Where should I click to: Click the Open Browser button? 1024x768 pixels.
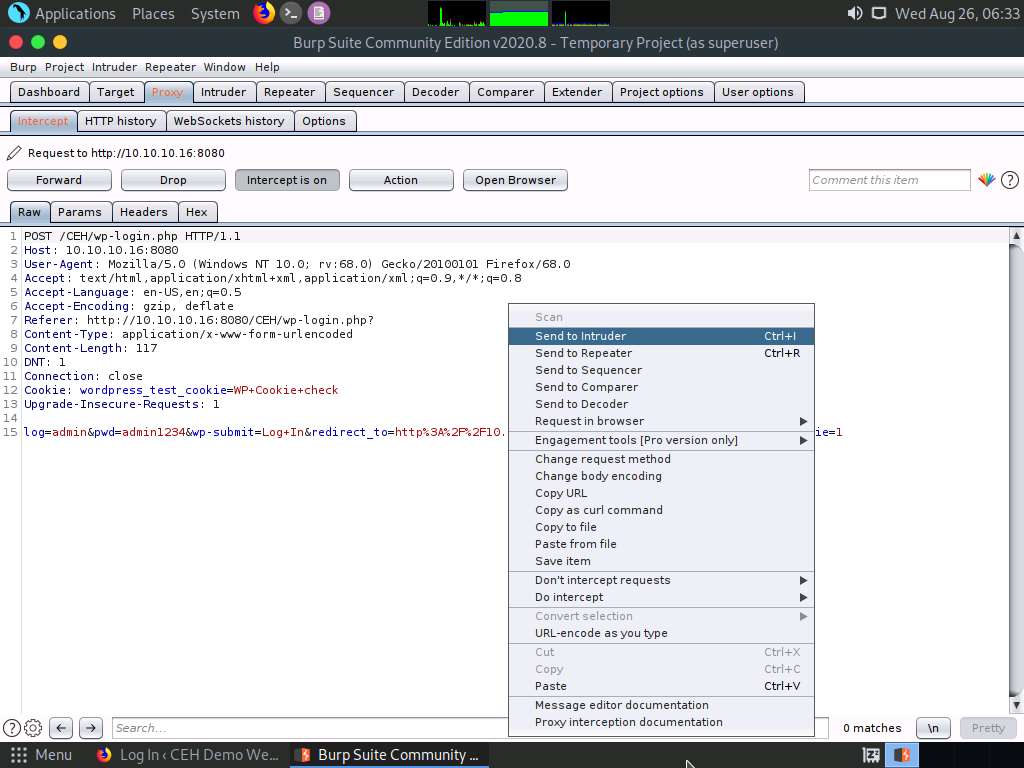(x=515, y=180)
